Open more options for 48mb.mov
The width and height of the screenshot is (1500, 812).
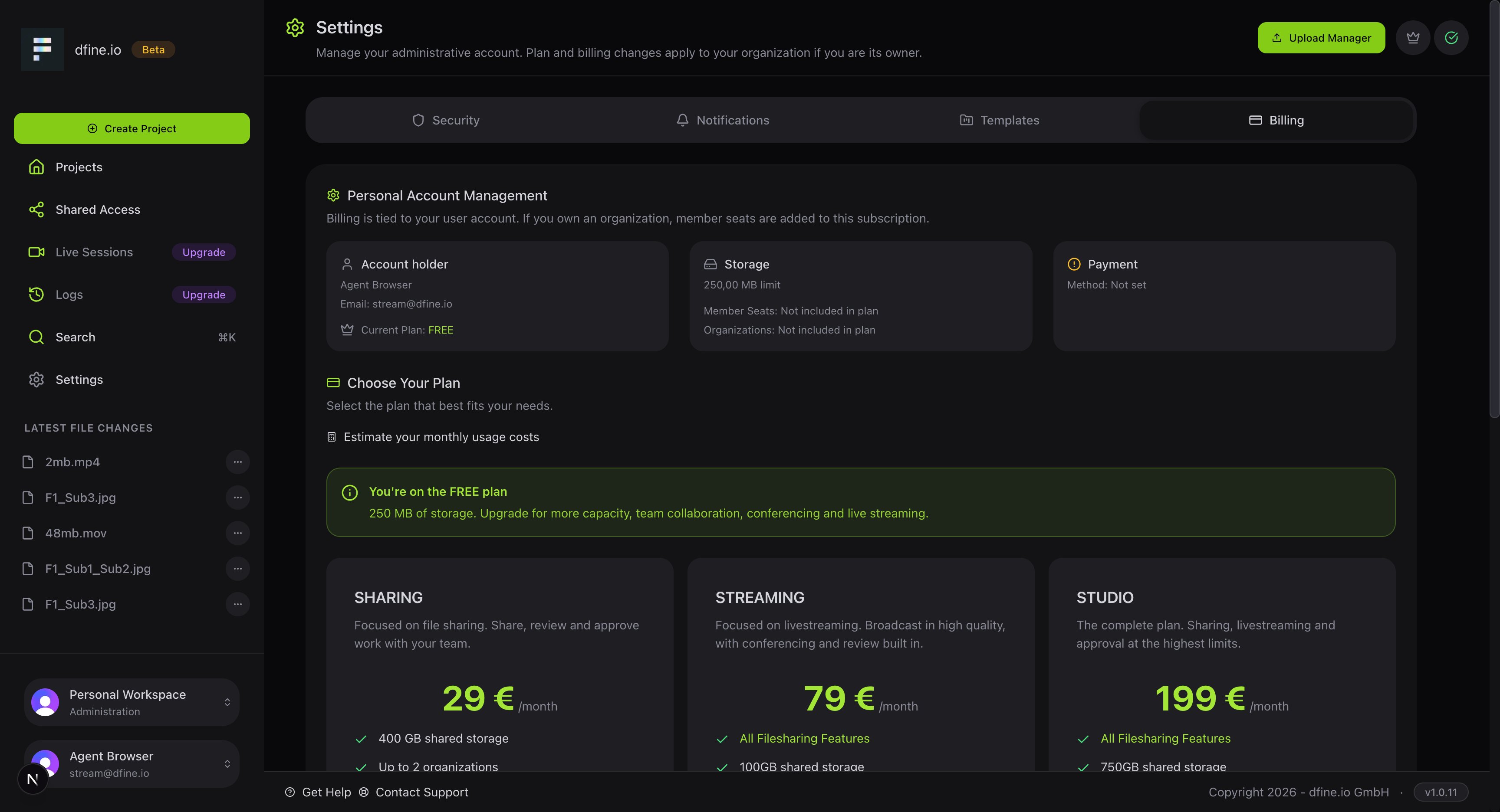click(x=237, y=533)
